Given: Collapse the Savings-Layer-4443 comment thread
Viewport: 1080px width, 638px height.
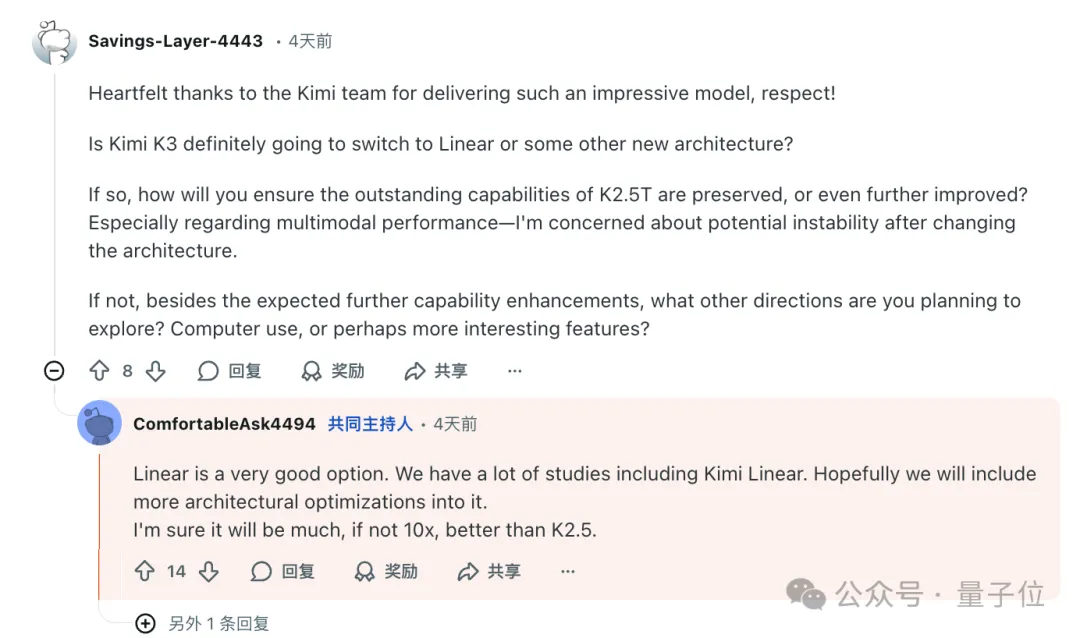Looking at the screenshot, I should coord(54,371).
